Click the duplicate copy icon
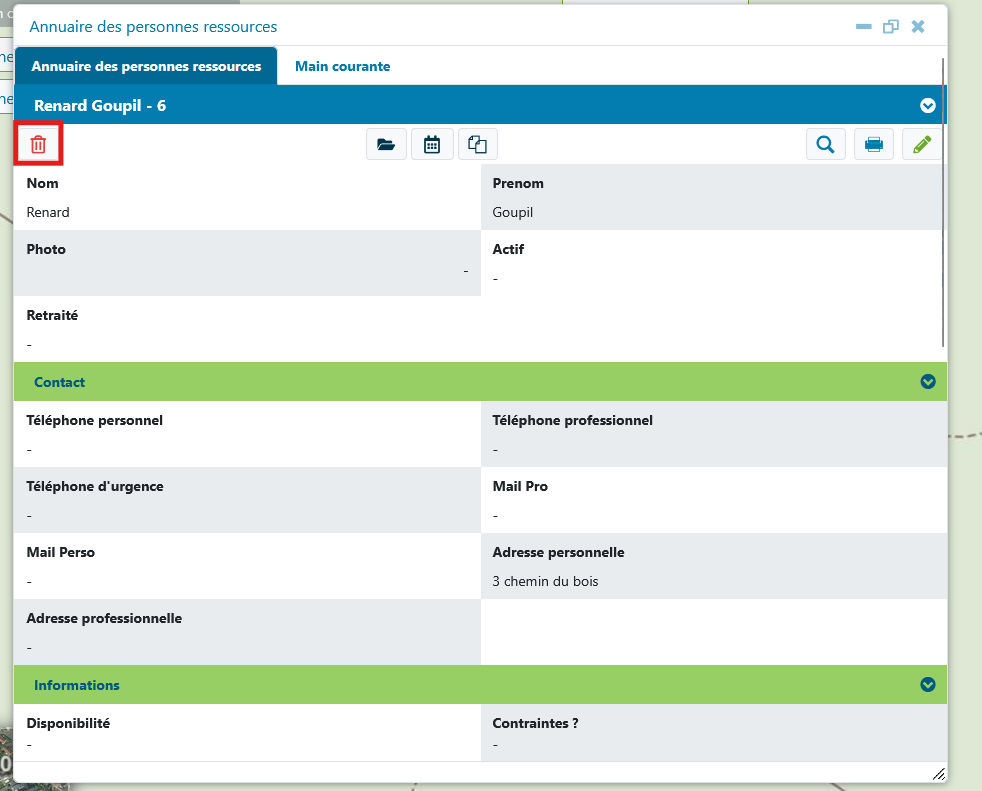This screenshot has height=791, width=982. pos(478,145)
